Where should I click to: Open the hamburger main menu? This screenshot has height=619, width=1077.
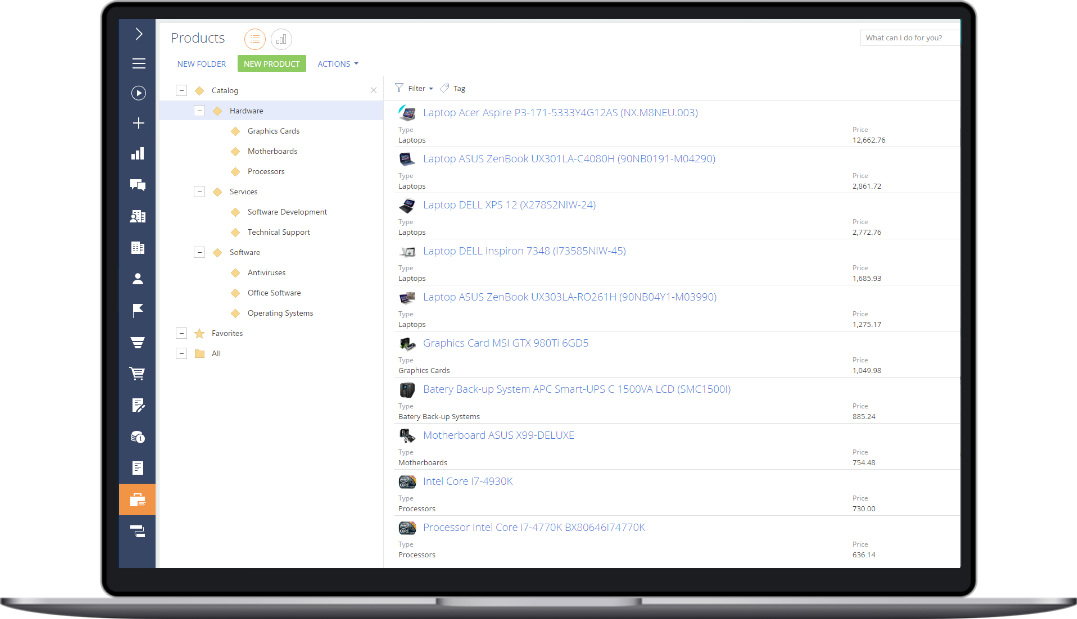pos(138,64)
